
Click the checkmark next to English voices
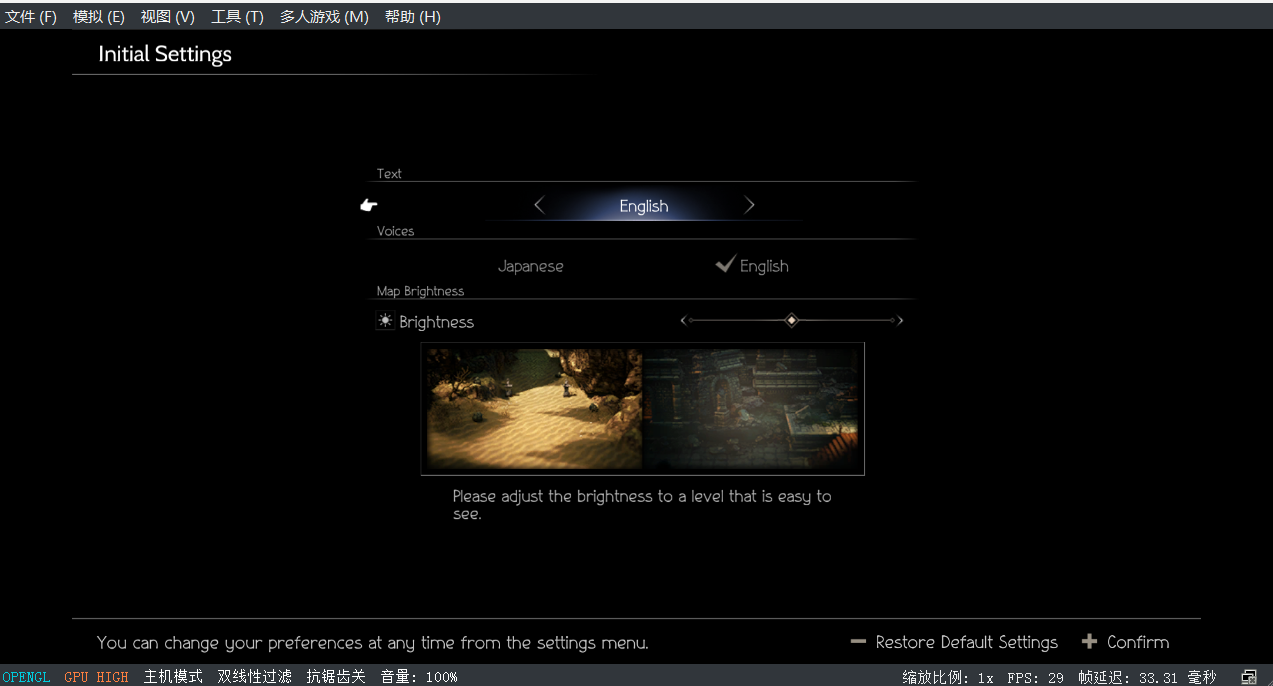[x=725, y=264]
